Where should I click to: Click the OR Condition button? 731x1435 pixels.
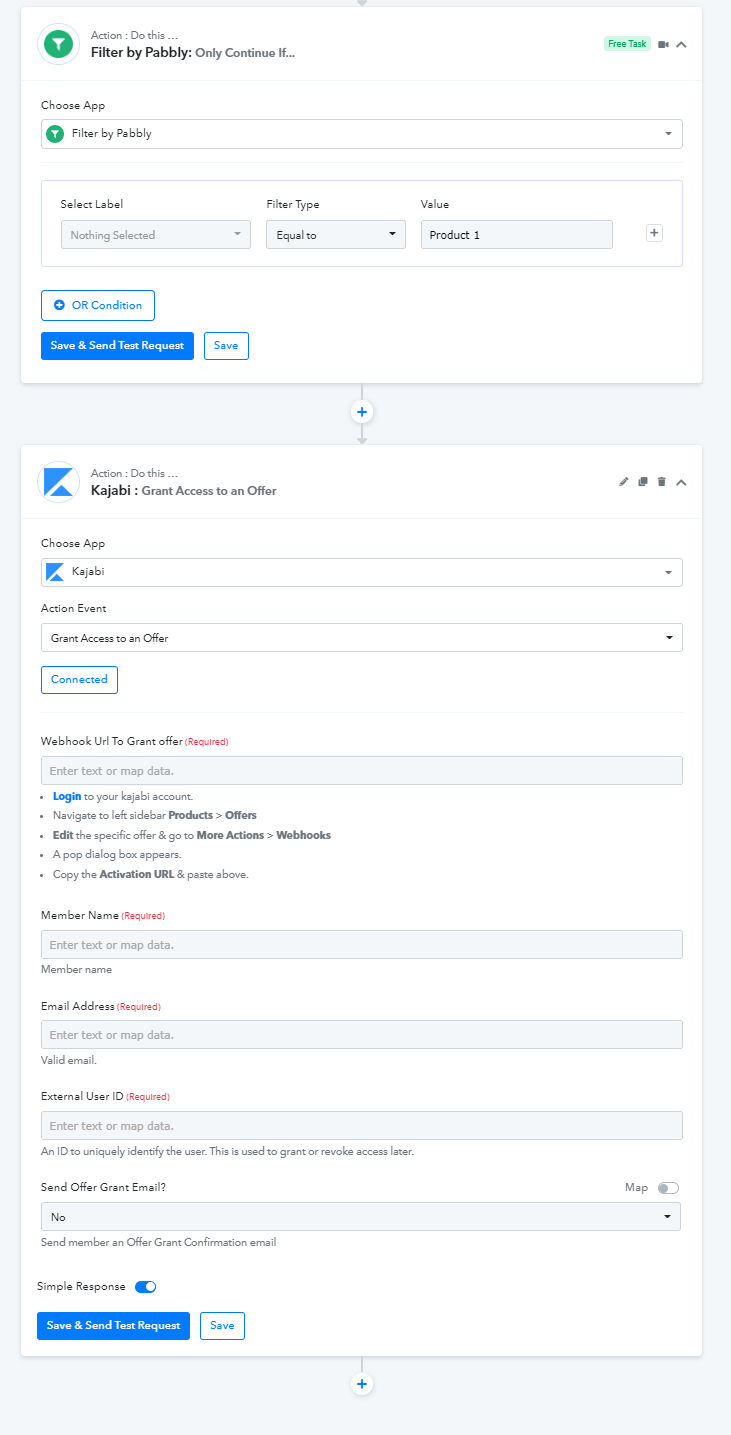(x=98, y=305)
